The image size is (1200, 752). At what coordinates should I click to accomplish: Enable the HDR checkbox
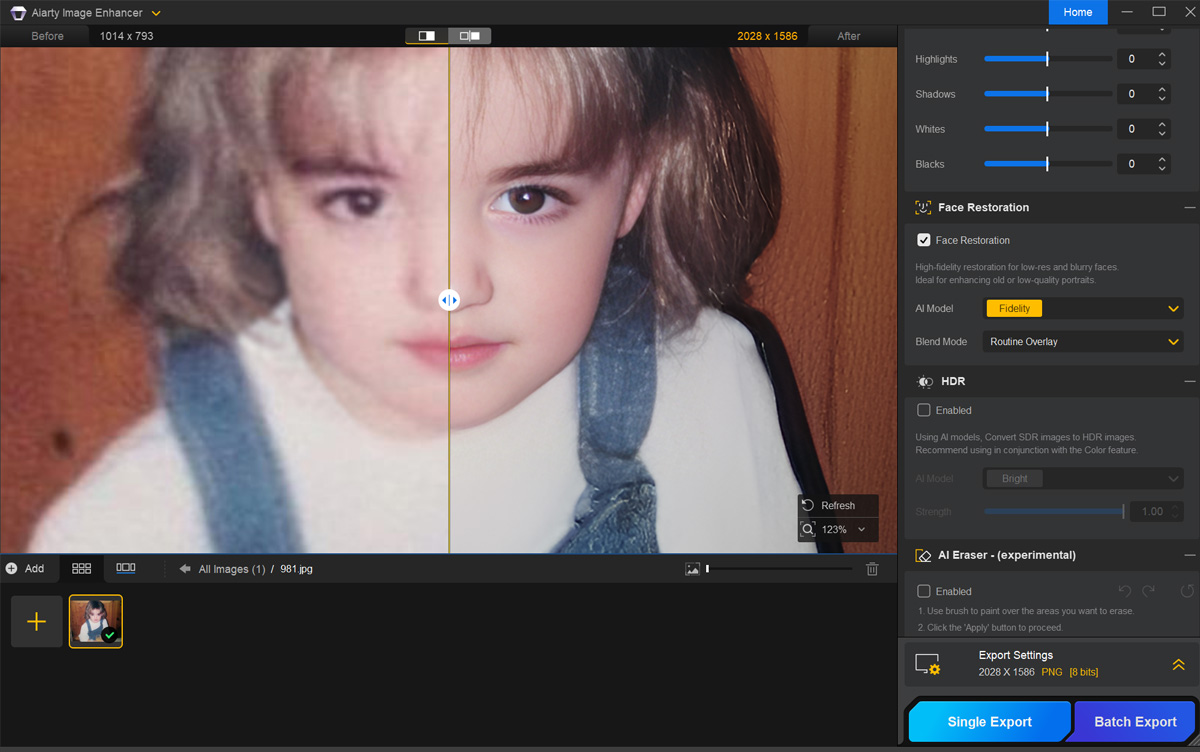click(x=924, y=410)
